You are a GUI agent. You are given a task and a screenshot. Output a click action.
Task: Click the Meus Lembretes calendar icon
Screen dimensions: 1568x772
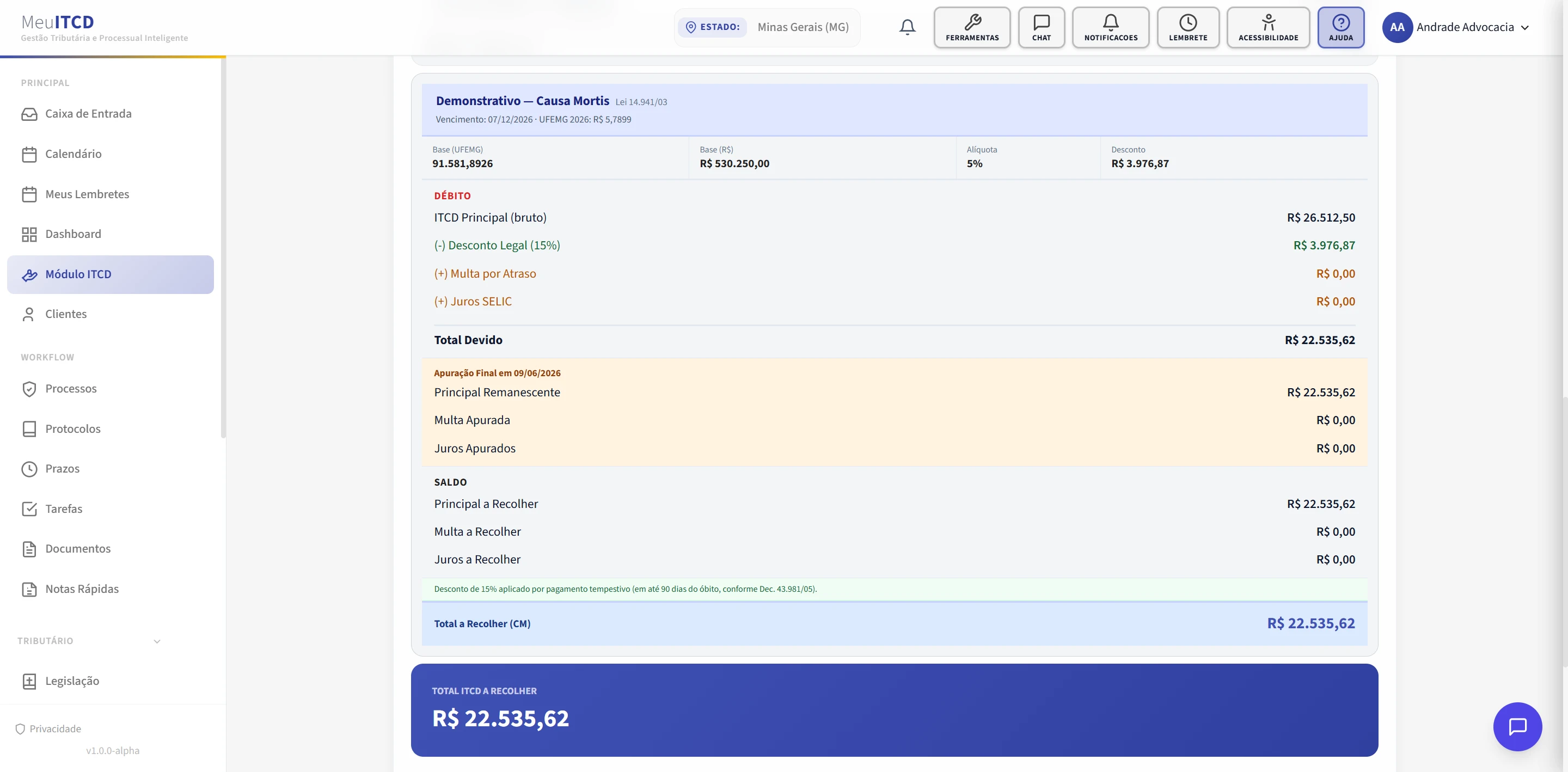coord(29,195)
